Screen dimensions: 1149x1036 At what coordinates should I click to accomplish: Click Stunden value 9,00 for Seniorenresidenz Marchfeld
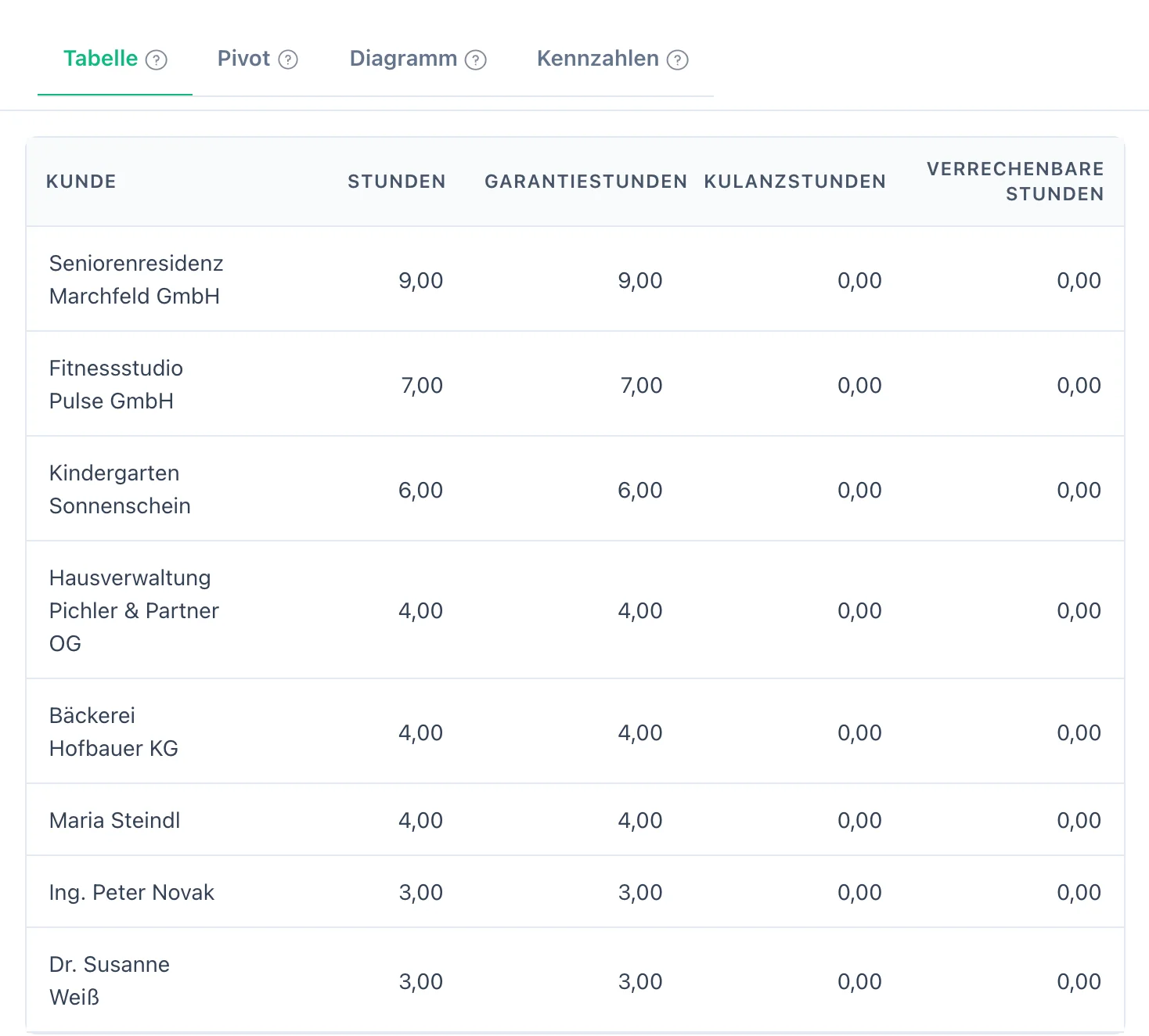coord(421,281)
